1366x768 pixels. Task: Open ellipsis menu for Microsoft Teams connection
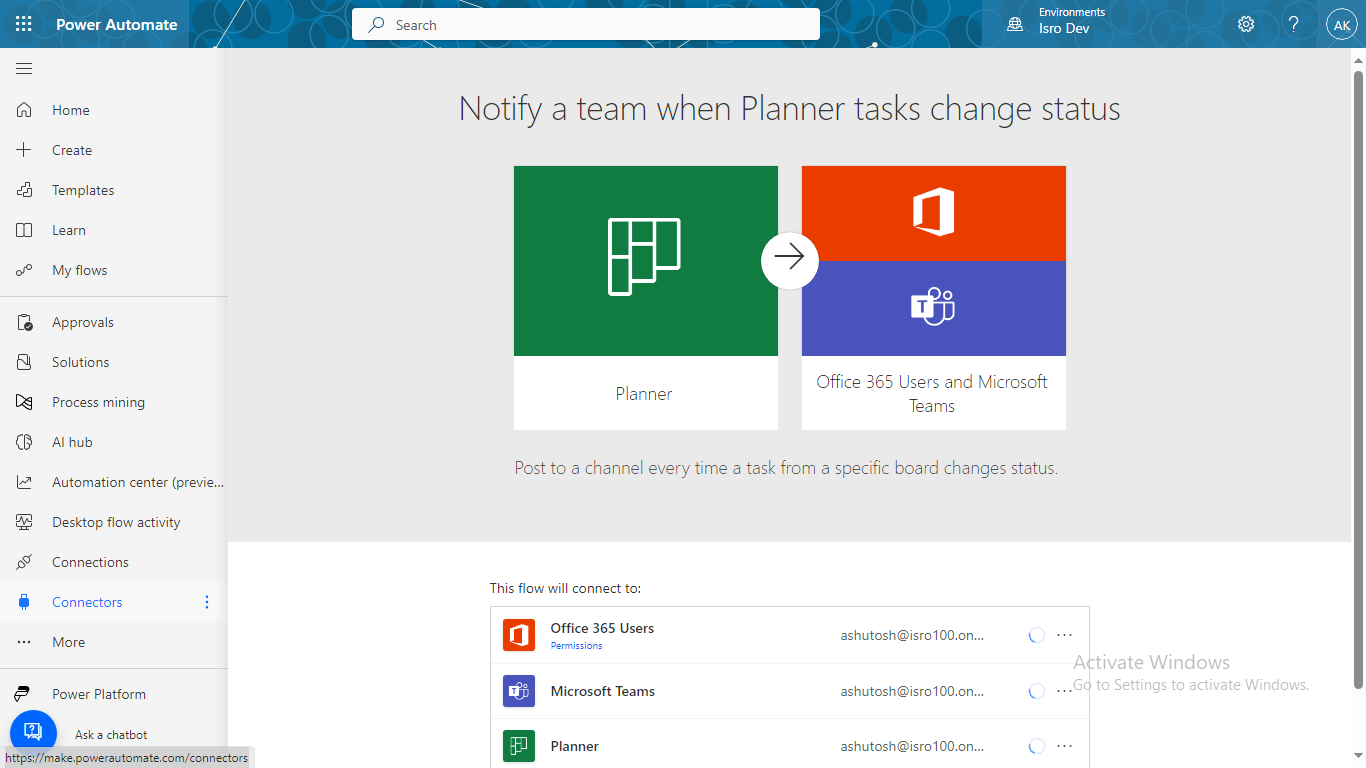pos(1064,691)
